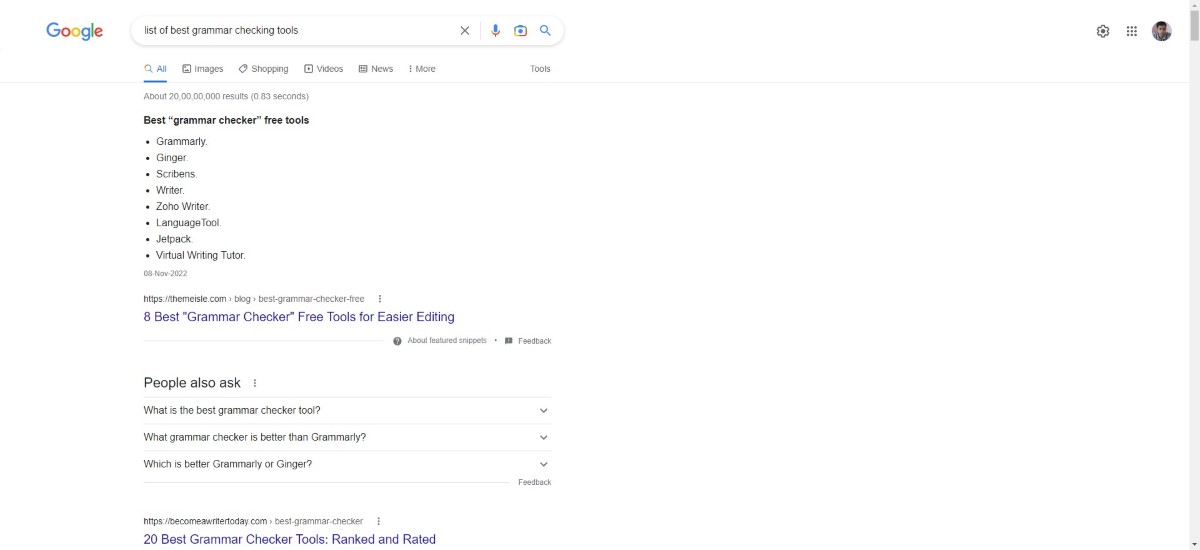
Task: Search by image using camera icon
Action: (x=520, y=31)
